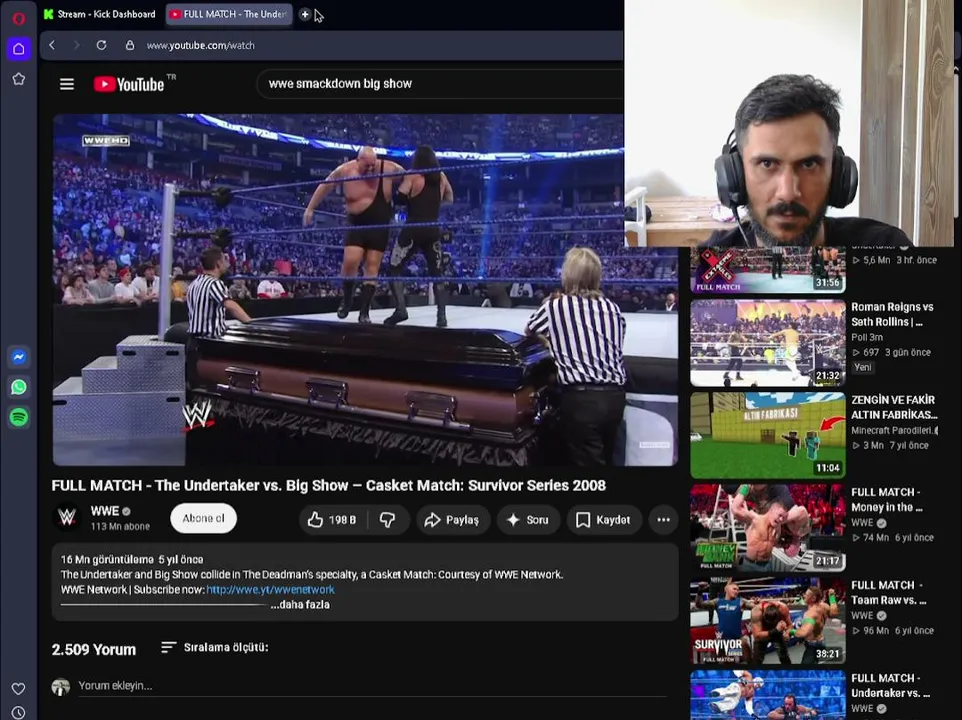Click the video title FULL MATCH heading
This screenshot has width=962, height=720.
coord(329,485)
